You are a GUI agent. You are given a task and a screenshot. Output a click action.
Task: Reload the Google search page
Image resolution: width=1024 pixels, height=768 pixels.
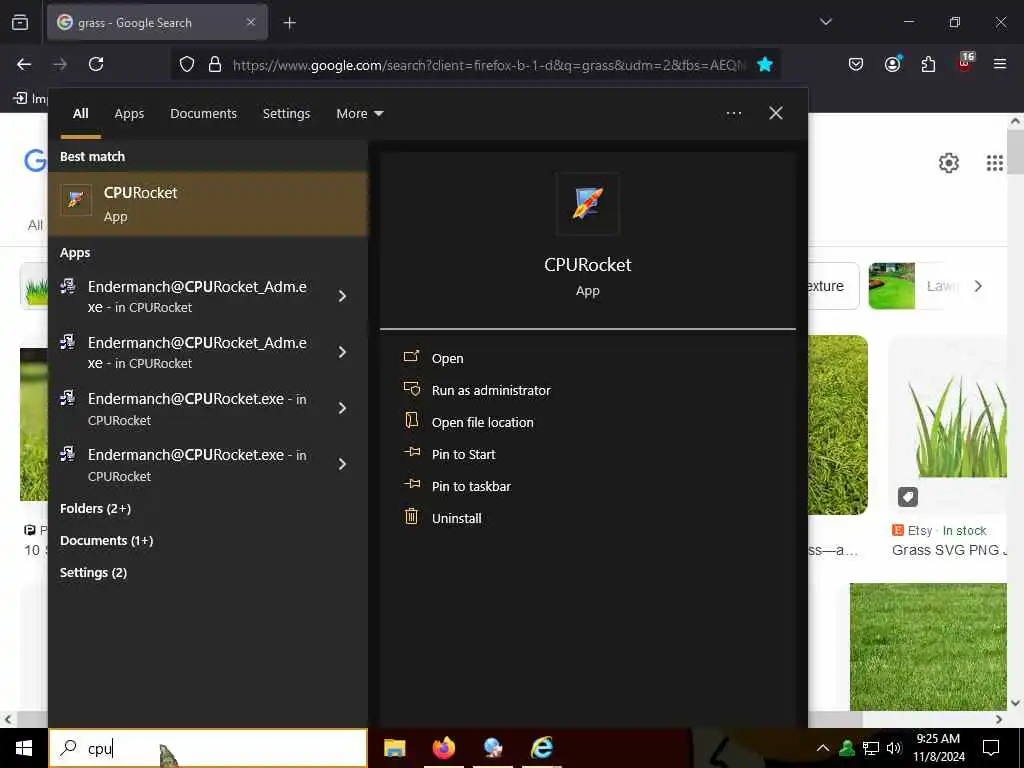click(x=96, y=64)
